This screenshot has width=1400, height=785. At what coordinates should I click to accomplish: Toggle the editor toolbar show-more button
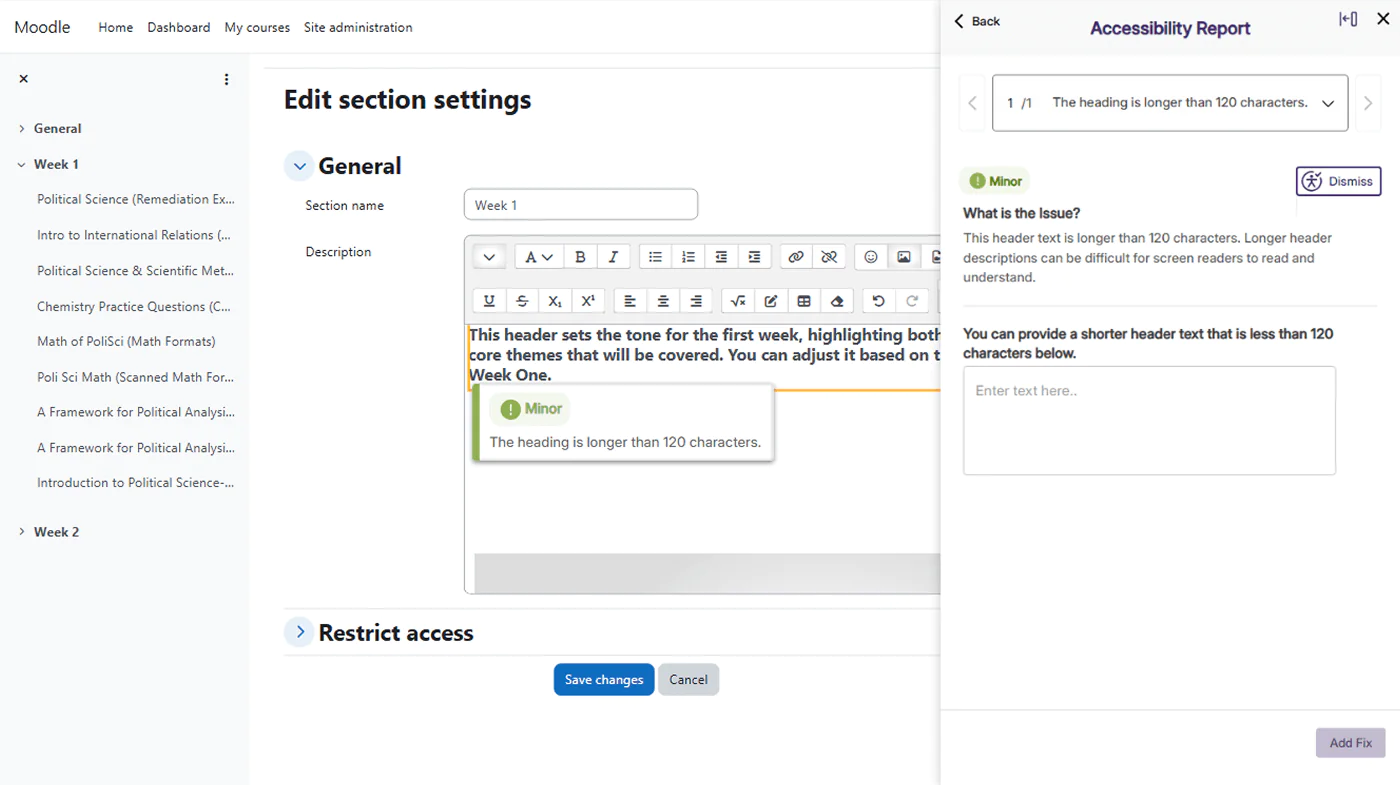489,257
